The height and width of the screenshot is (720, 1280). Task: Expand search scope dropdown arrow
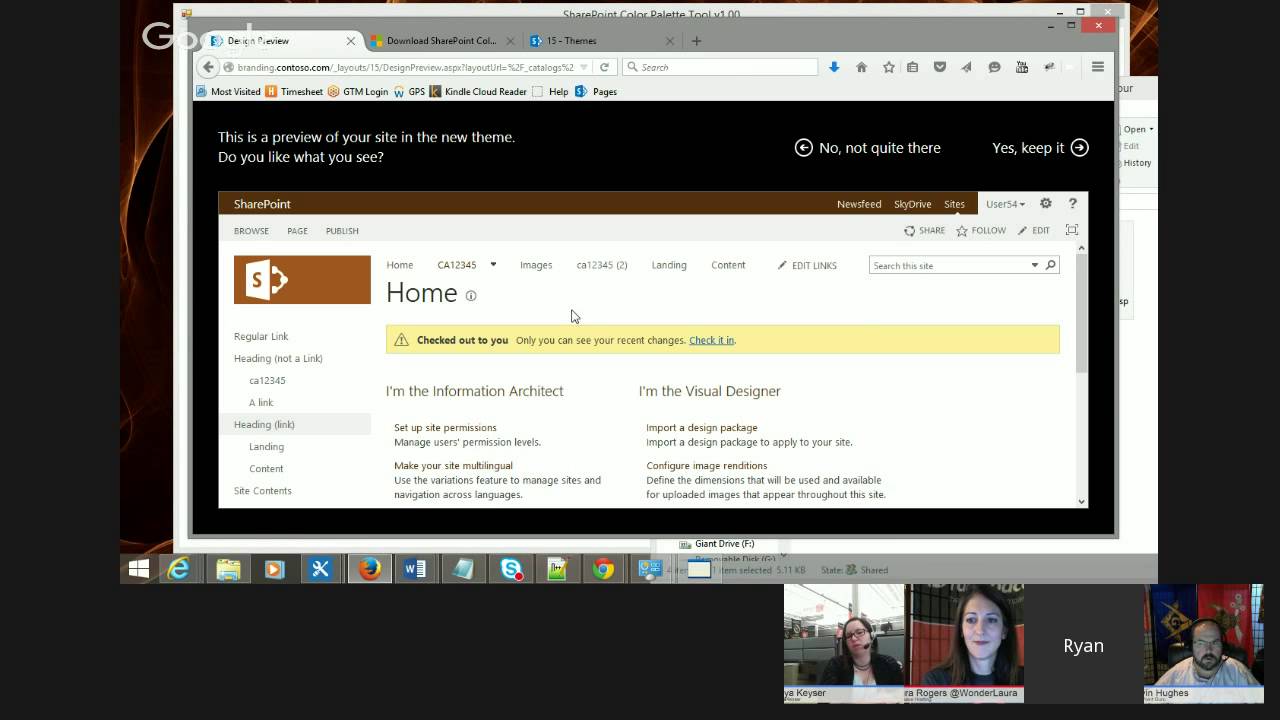pos(1035,265)
